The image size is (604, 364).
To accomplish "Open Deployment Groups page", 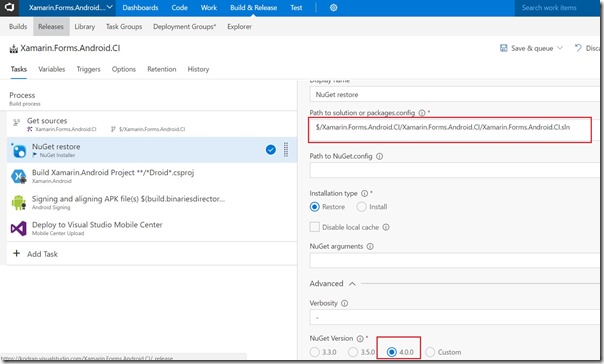I will pyautogui.click(x=185, y=27).
